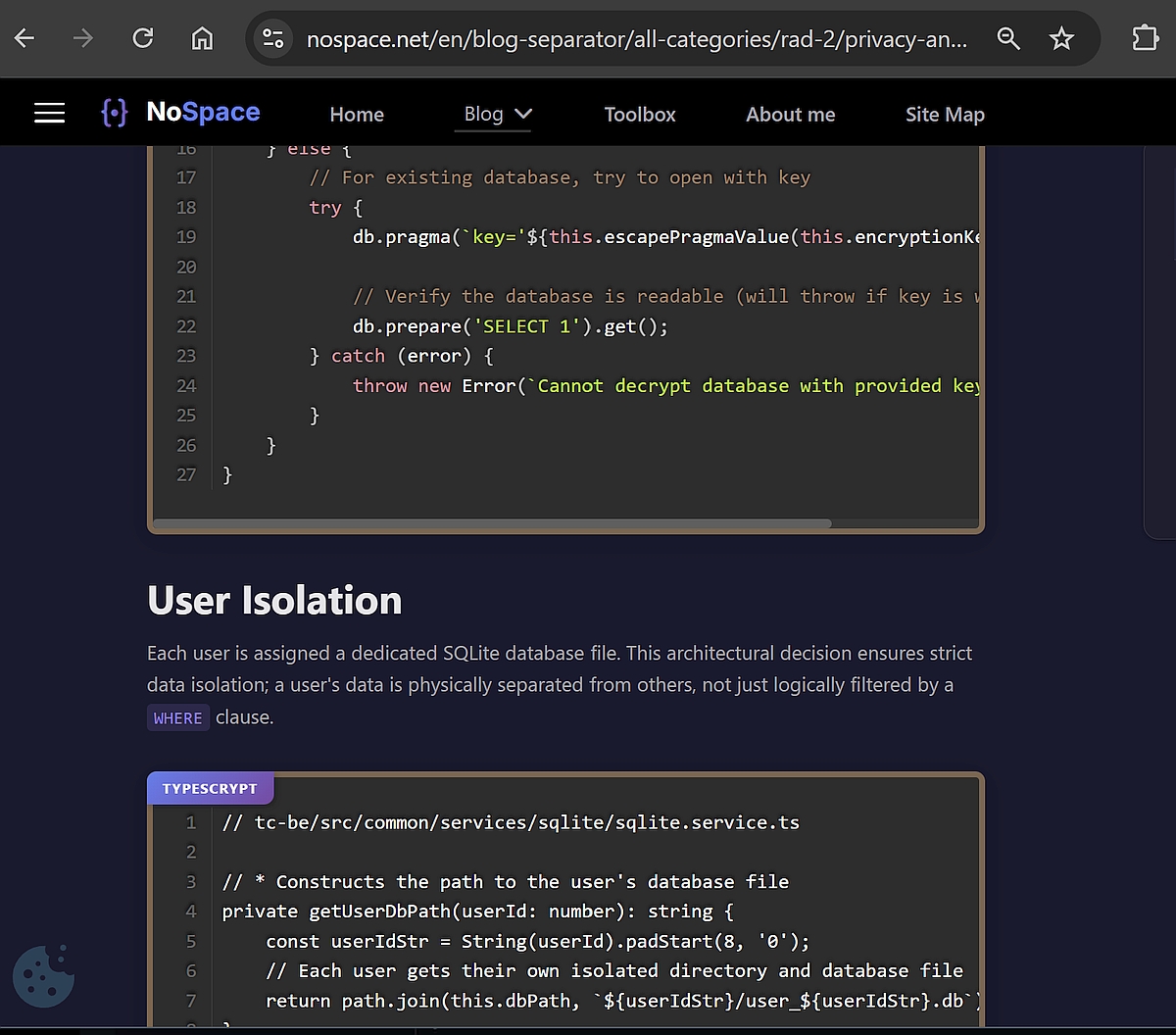Open cookie settings icon
The image size is (1176, 1035).
click(x=43, y=976)
